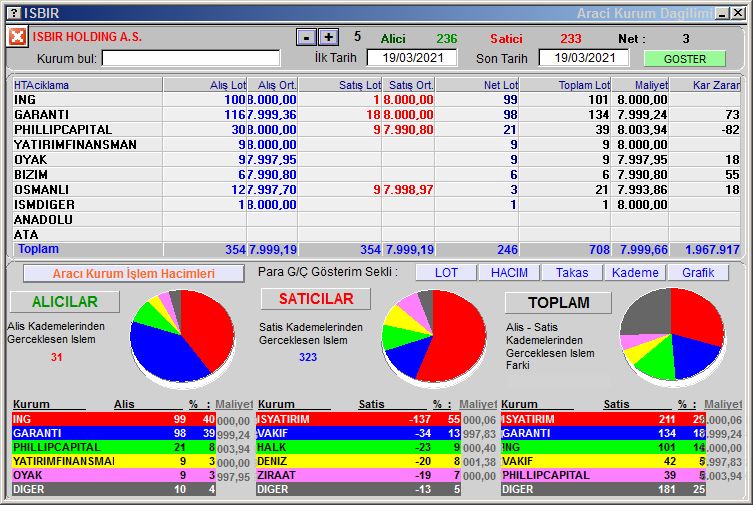Sort by Toplam Lot column header
Screen dimensions: 753x505
pyautogui.click(x=565, y=85)
